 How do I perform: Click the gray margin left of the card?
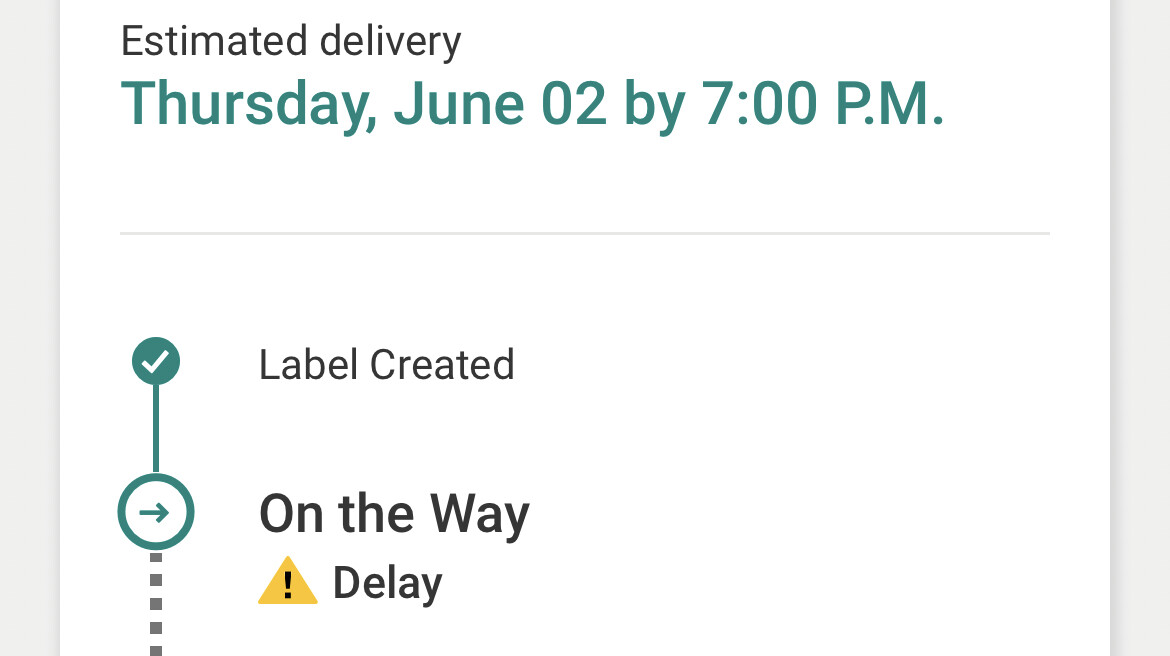(29, 328)
